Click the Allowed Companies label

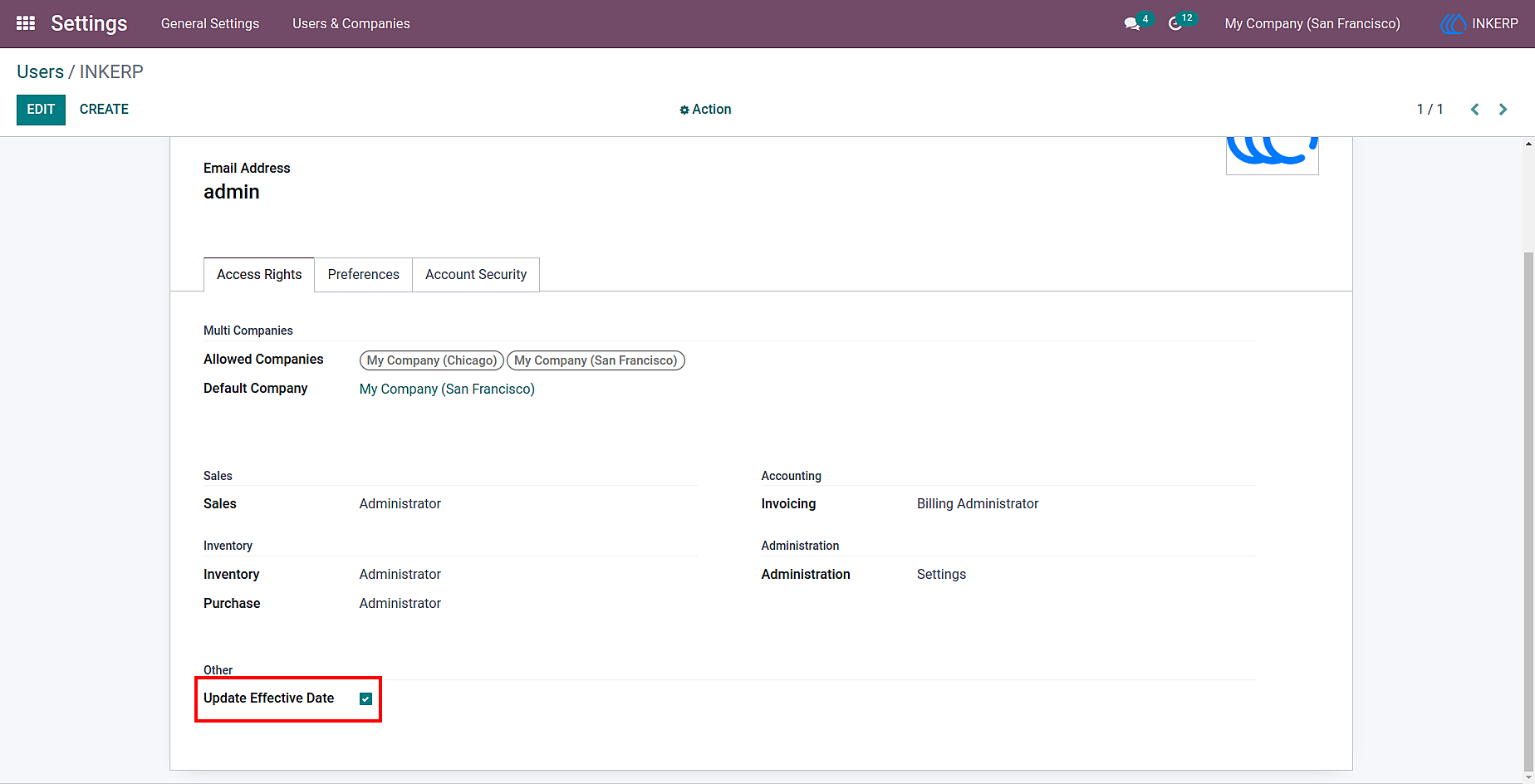263,359
